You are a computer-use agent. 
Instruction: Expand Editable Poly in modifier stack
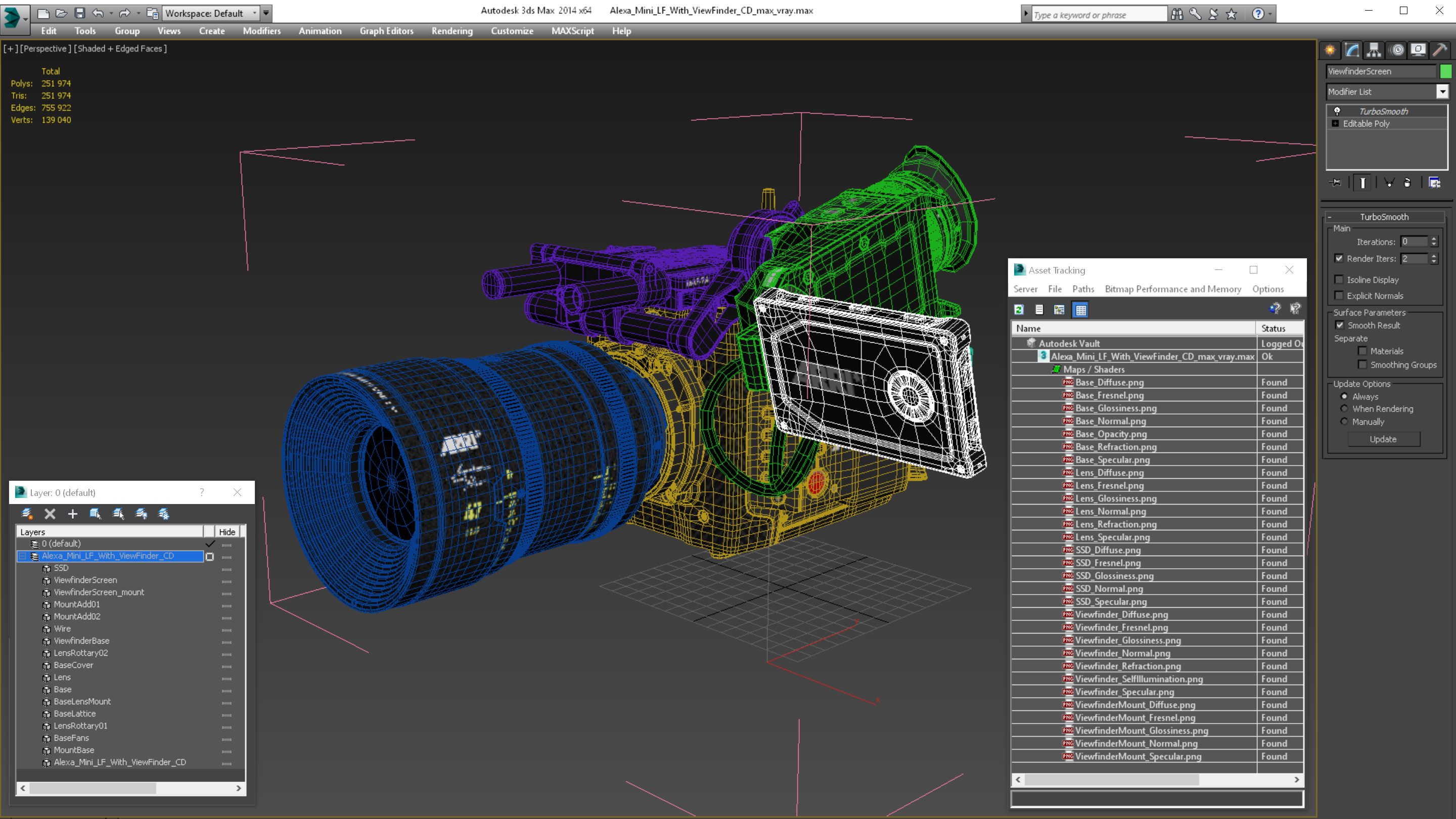(1335, 123)
